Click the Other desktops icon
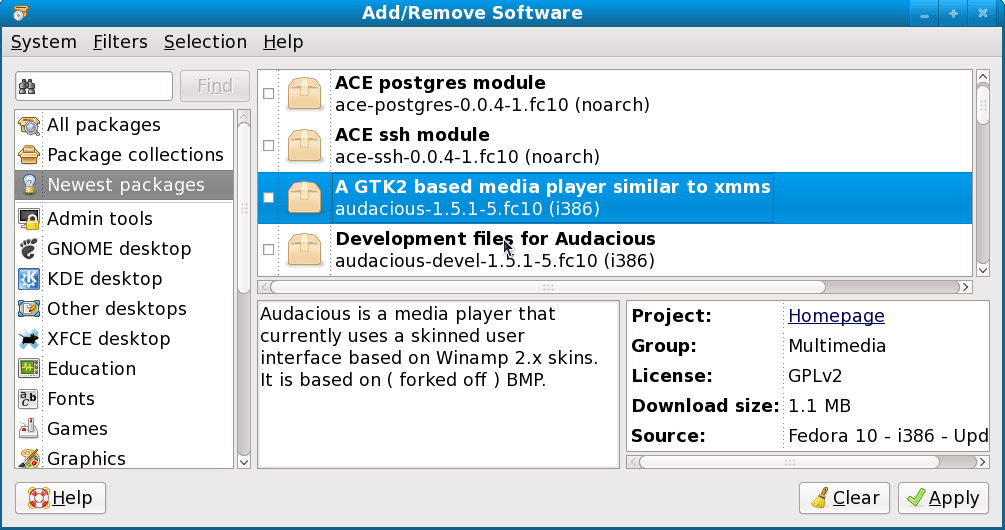Viewport: 1005px width, 530px height. pyautogui.click(x=29, y=309)
